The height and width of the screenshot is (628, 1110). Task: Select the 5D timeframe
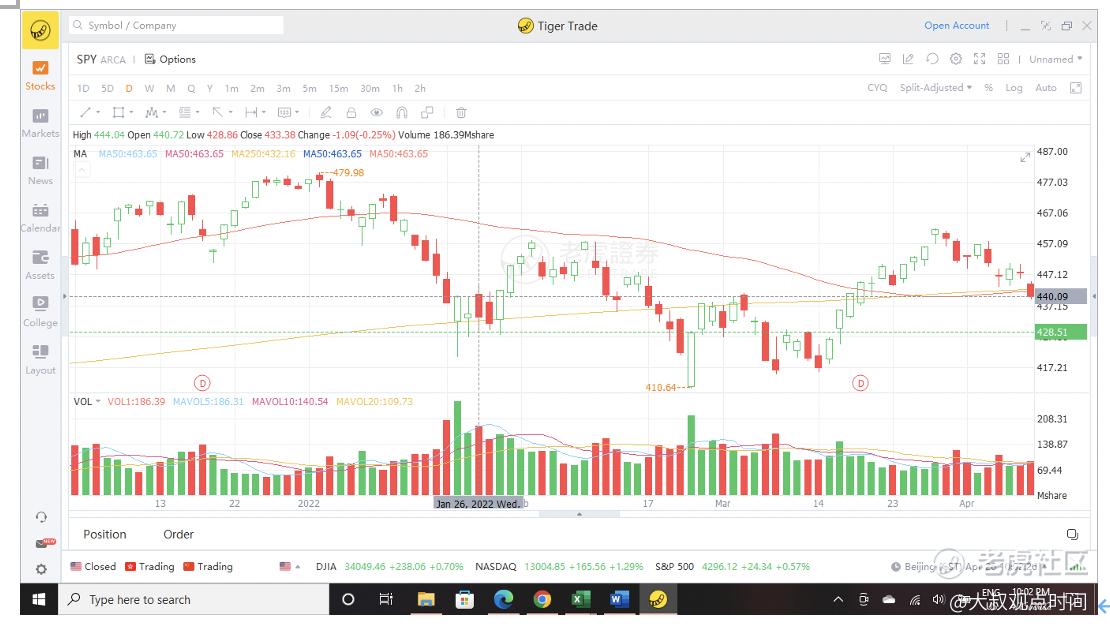coord(107,89)
